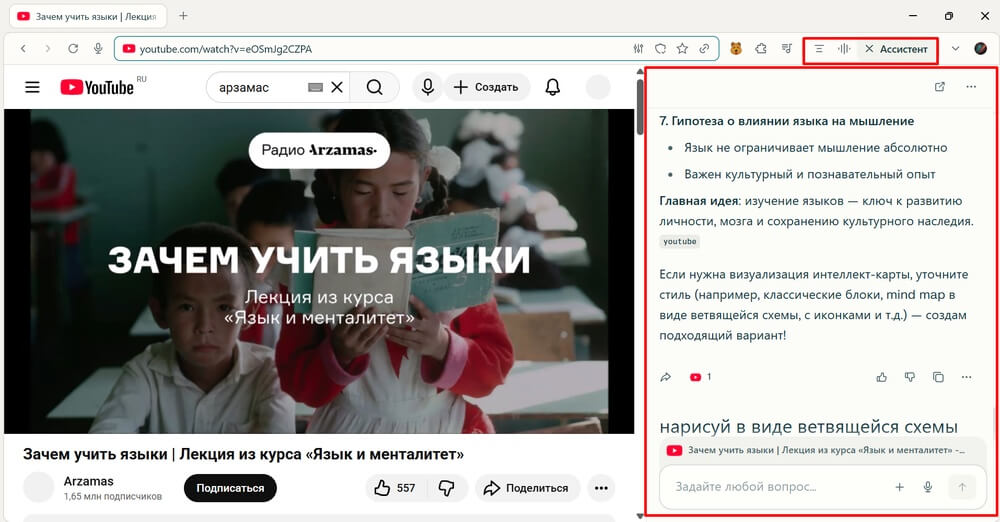Open the Arzamas channel avatar
The image size is (1000, 522).
[38, 488]
